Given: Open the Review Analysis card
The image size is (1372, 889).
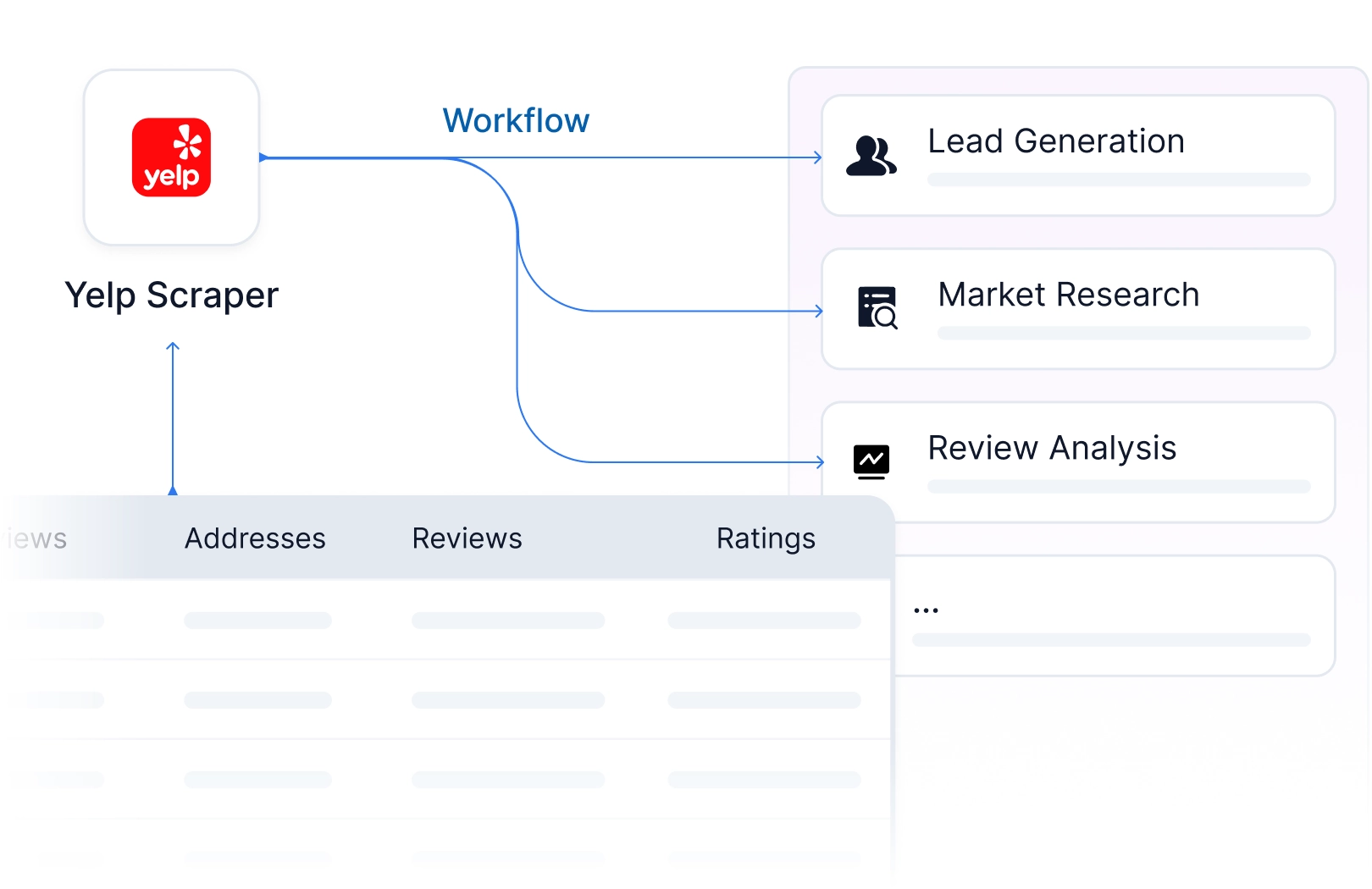Looking at the screenshot, I should click(1078, 462).
